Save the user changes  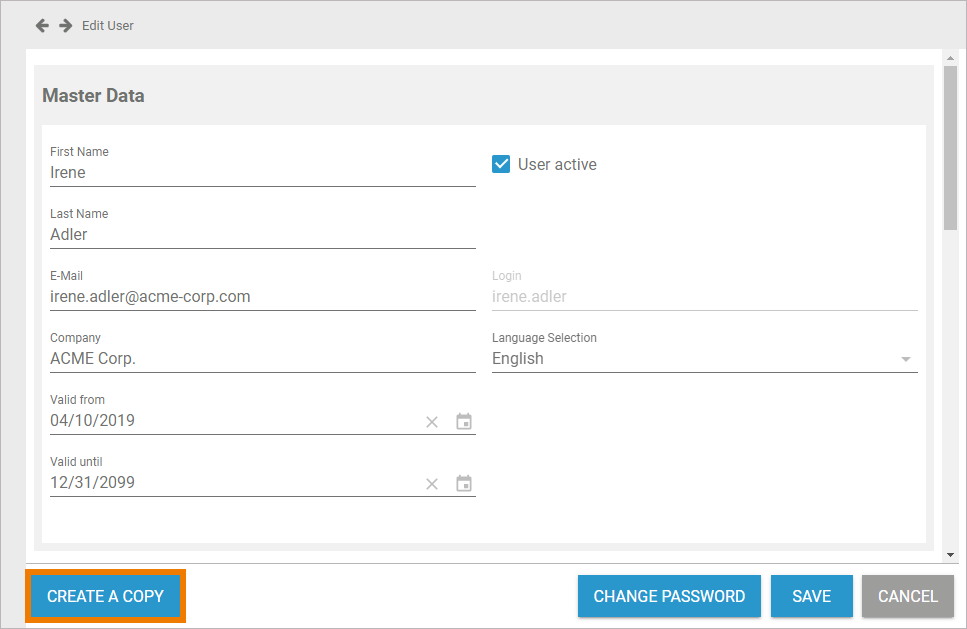[x=811, y=596]
